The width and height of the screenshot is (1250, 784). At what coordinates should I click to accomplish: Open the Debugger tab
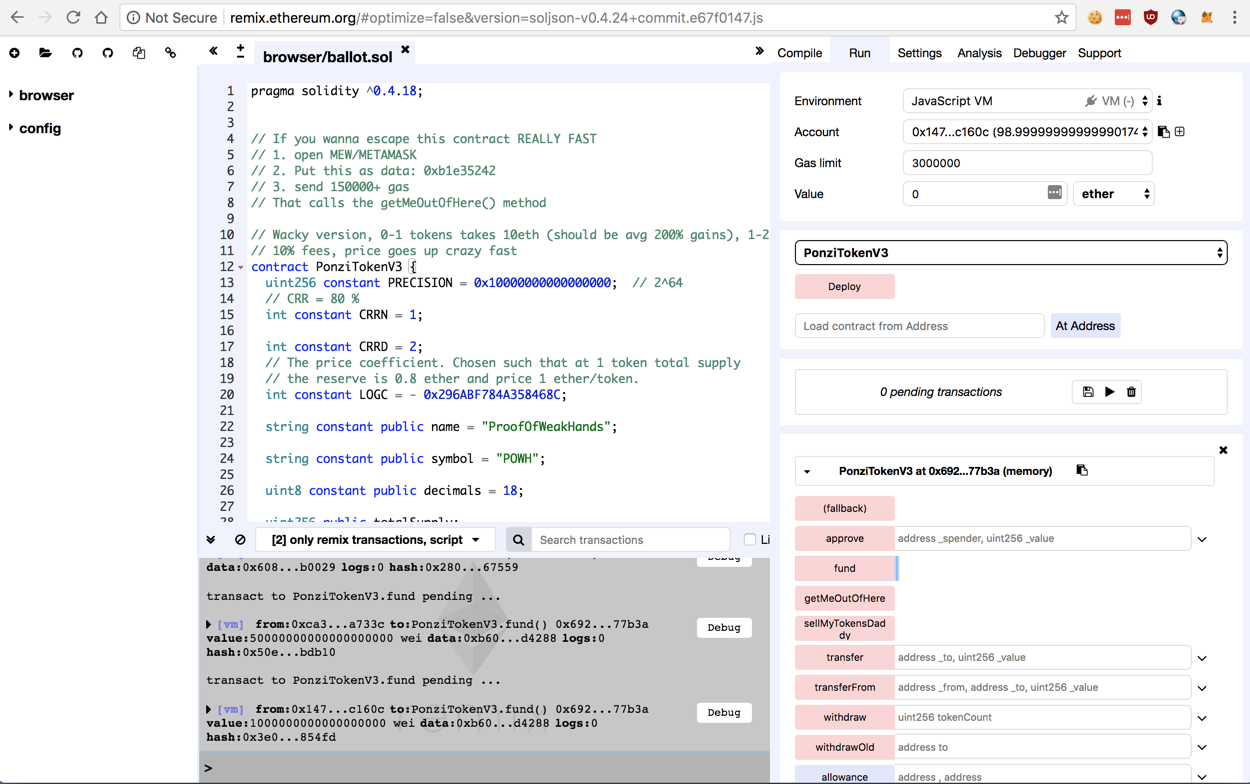(1039, 53)
